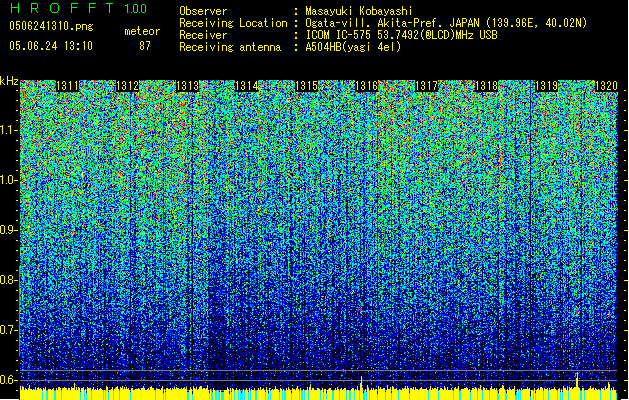The width and height of the screenshot is (629, 400).
Task: Click the Observer field label
Action: coord(203,11)
